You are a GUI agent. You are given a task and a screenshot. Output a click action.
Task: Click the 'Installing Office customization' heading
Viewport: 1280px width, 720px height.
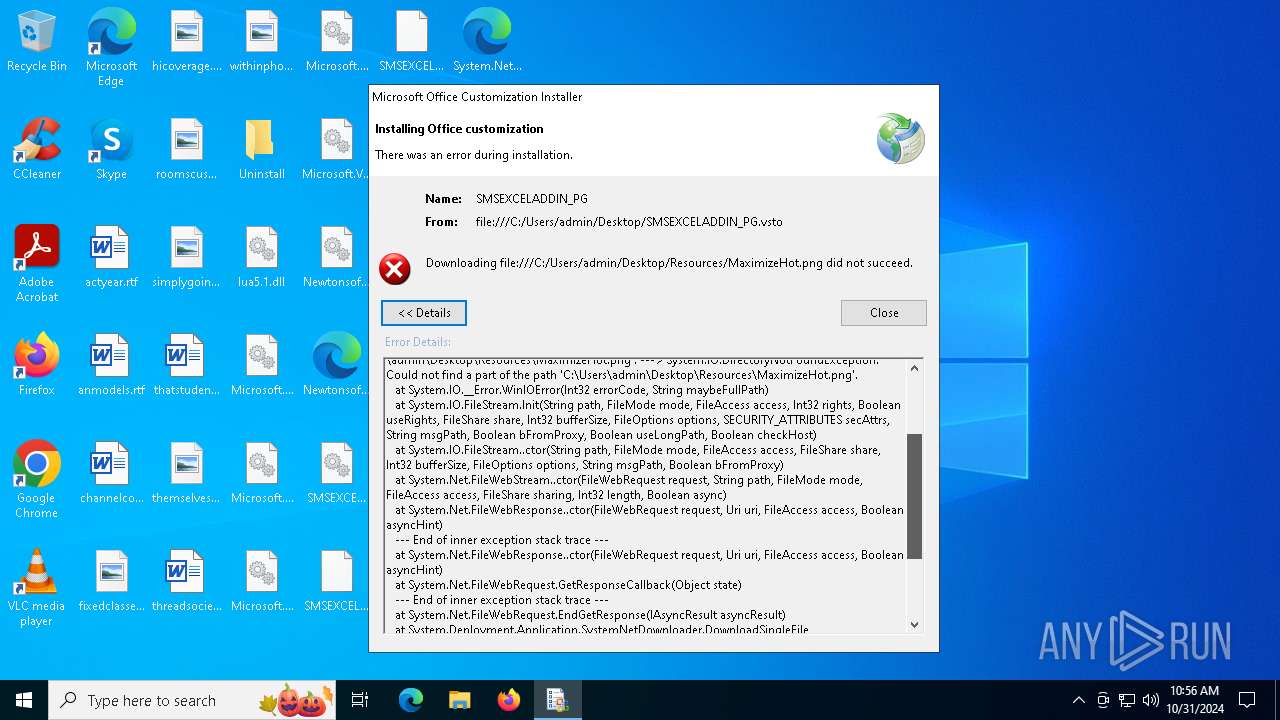(x=459, y=129)
